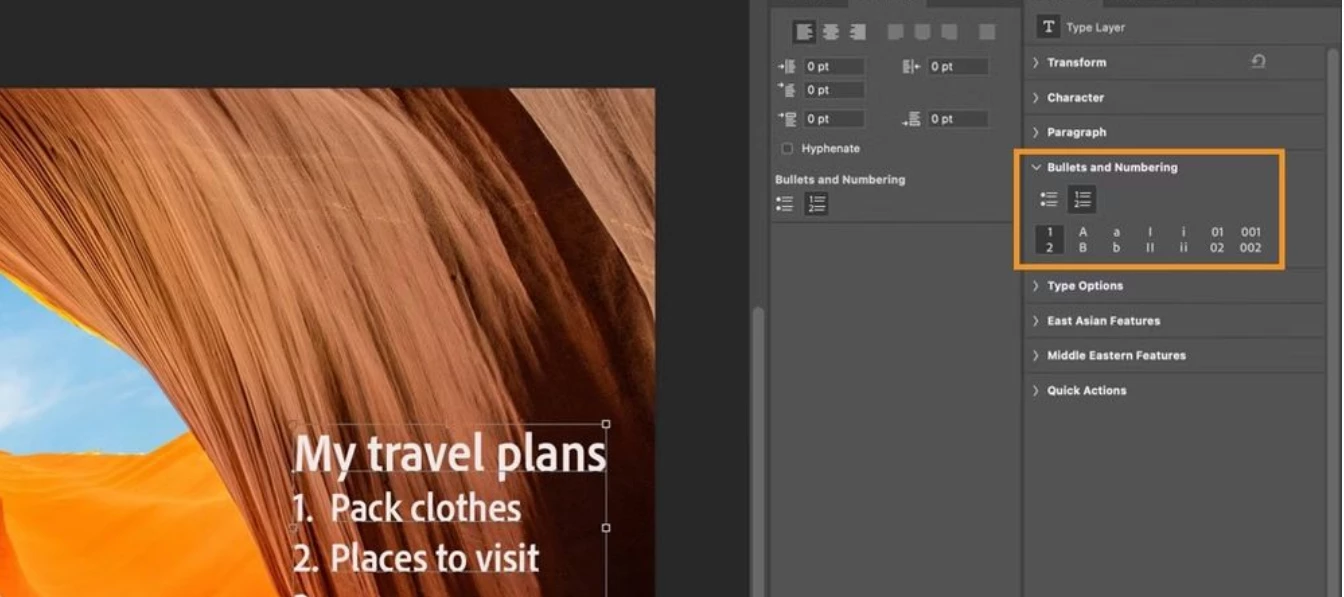Click the indent left margin 0 pt field
1344x597 pixels.
834,67
